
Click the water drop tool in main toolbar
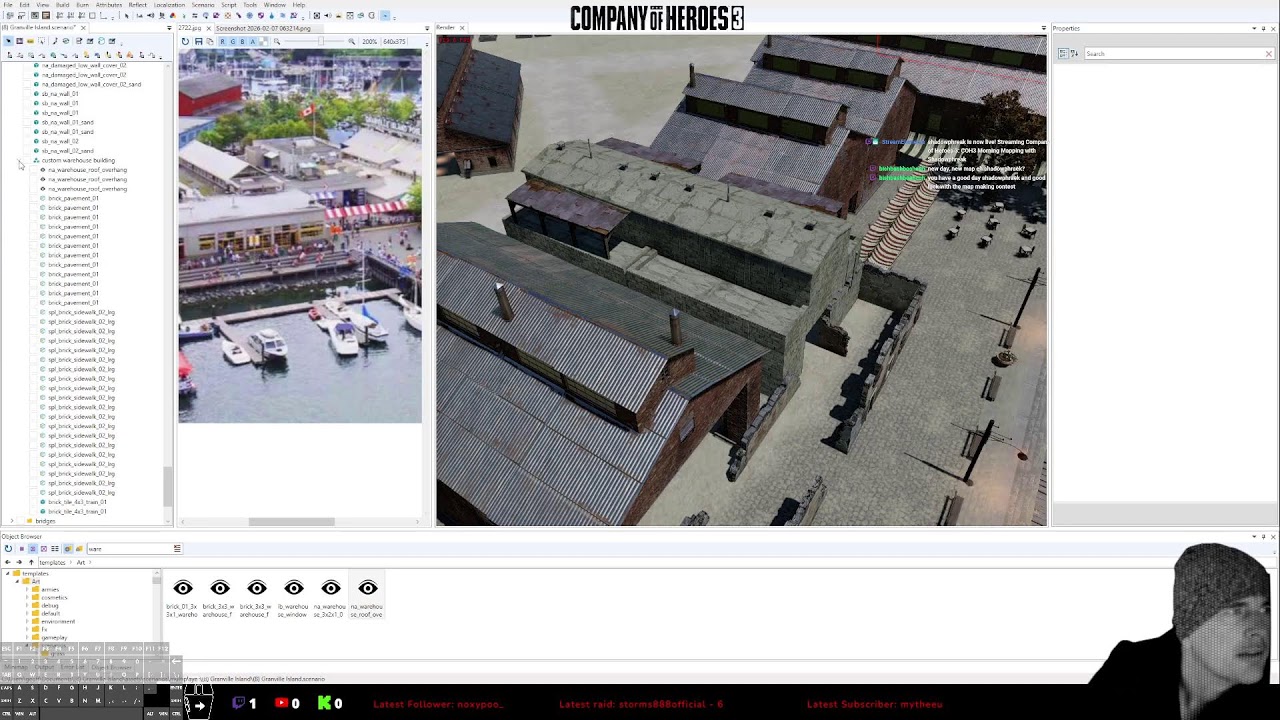(271, 15)
